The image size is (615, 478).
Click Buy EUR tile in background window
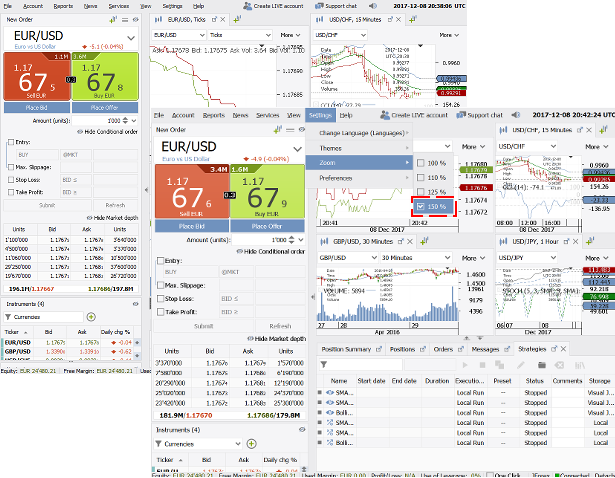pyautogui.click(x=105, y=76)
